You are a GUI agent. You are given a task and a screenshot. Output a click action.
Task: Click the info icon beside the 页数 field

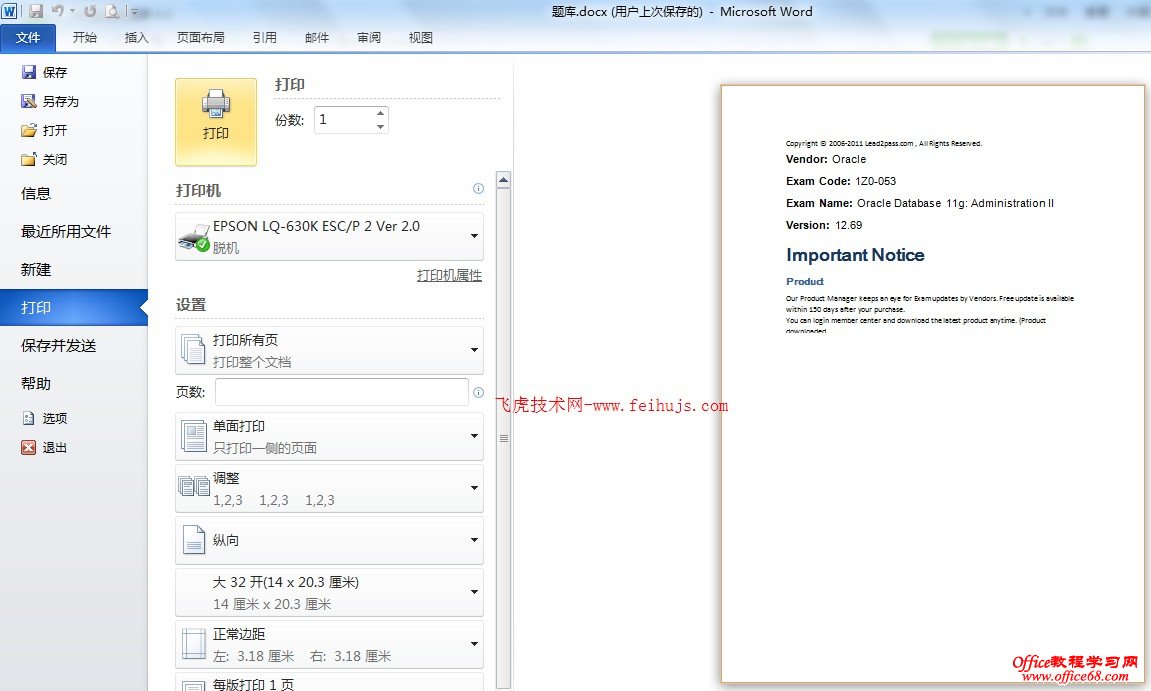point(478,392)
